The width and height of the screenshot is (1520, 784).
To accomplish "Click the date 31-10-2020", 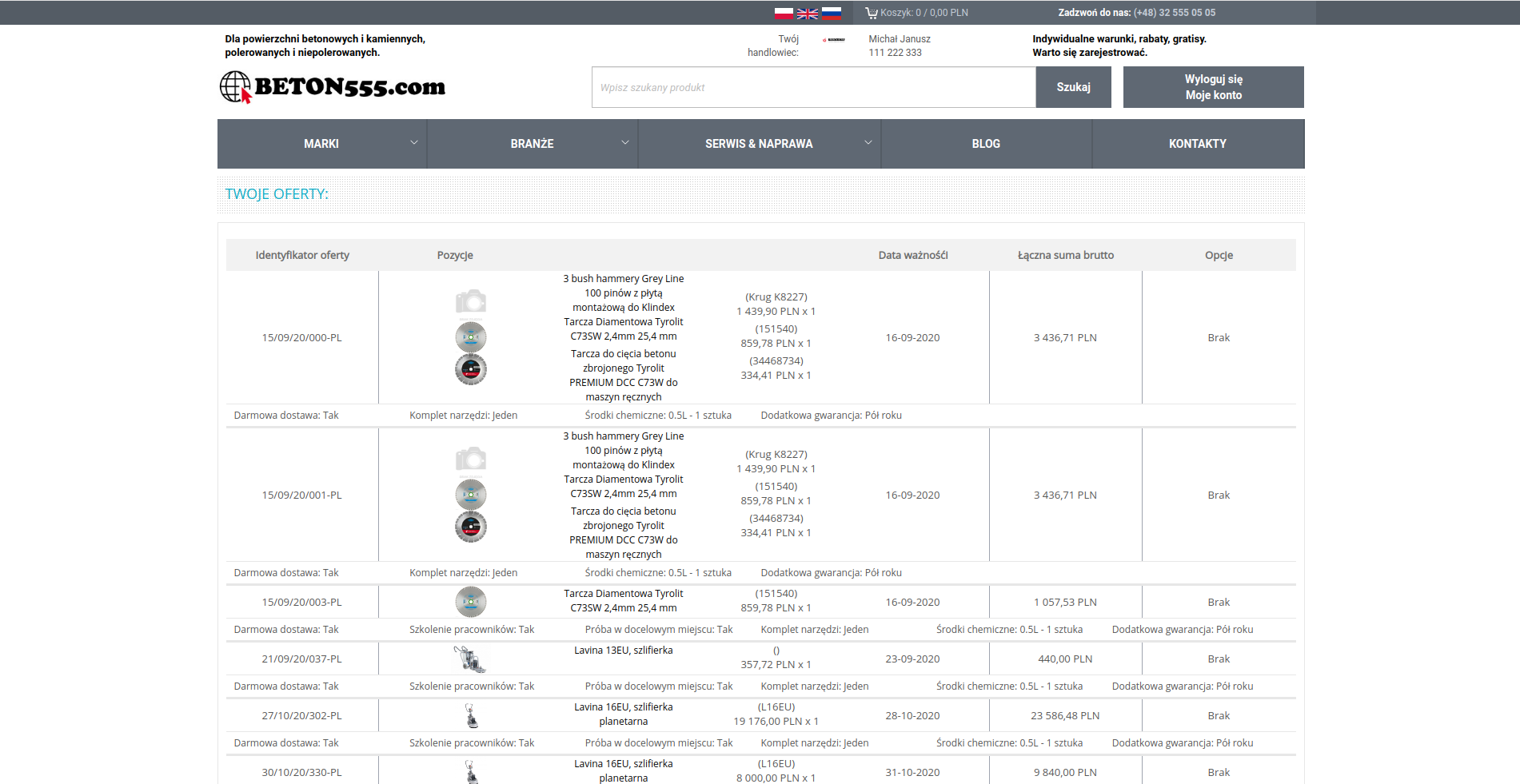I will [912, 773].
